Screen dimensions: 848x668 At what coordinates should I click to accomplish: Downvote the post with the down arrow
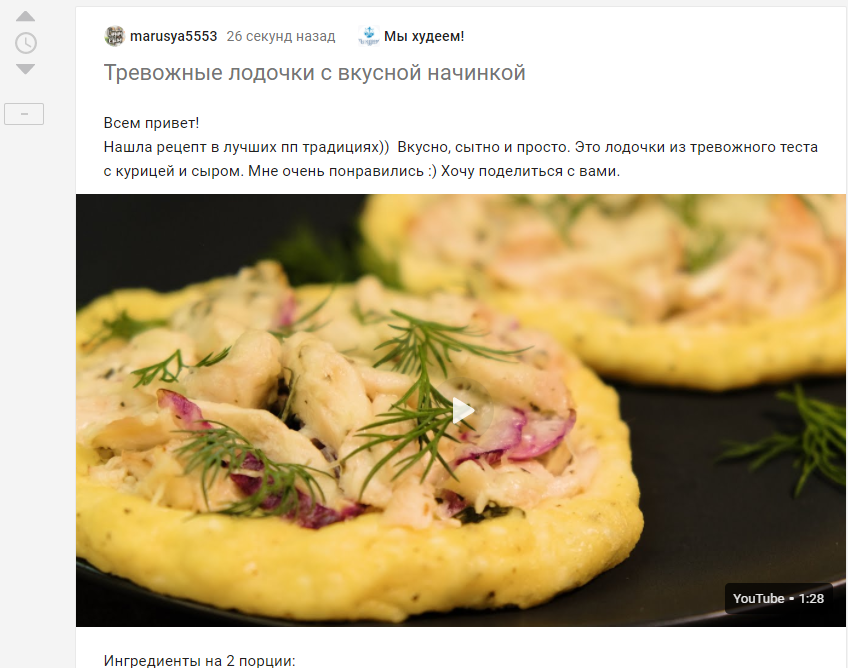point(25,69)
